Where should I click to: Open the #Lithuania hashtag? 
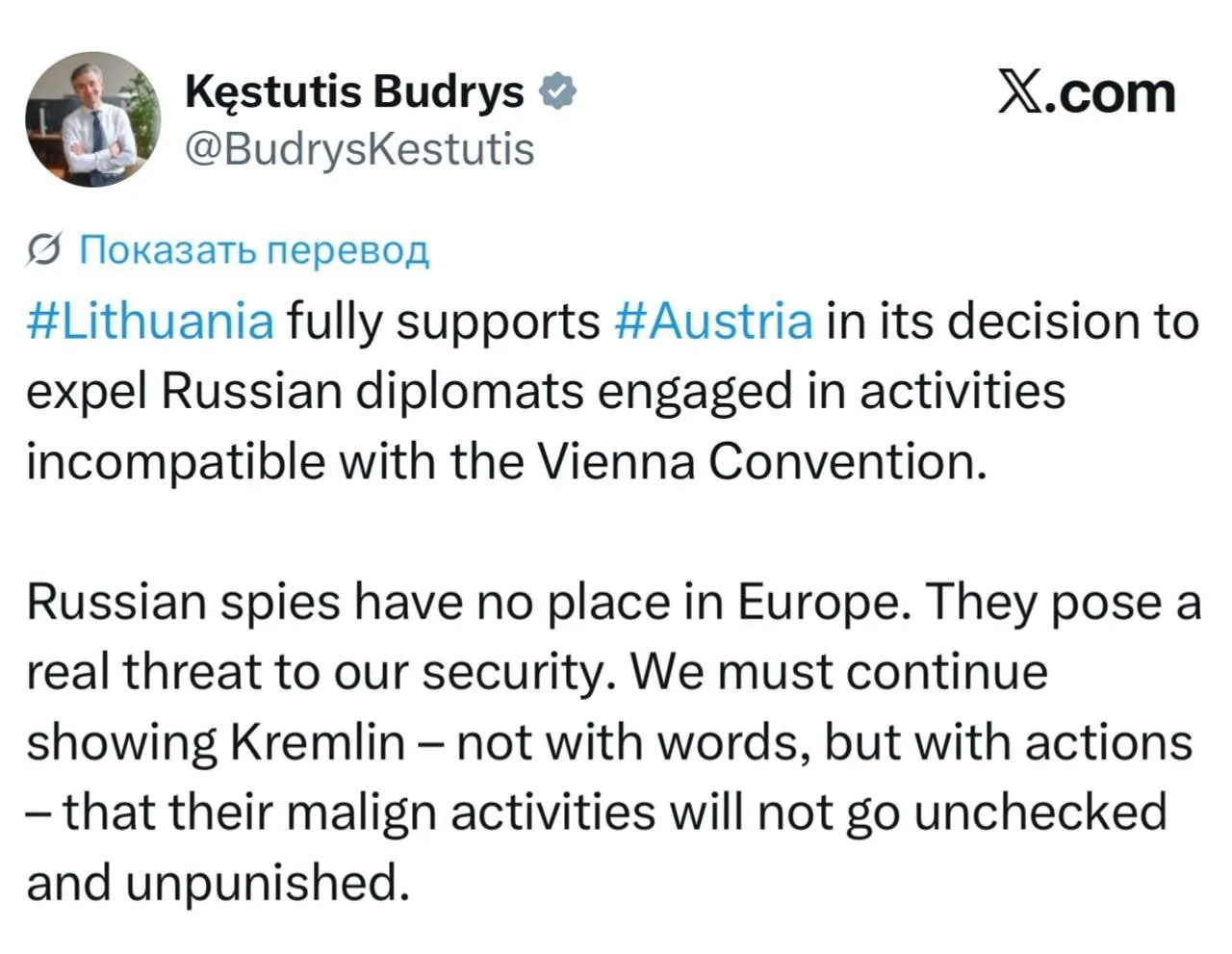150,321
